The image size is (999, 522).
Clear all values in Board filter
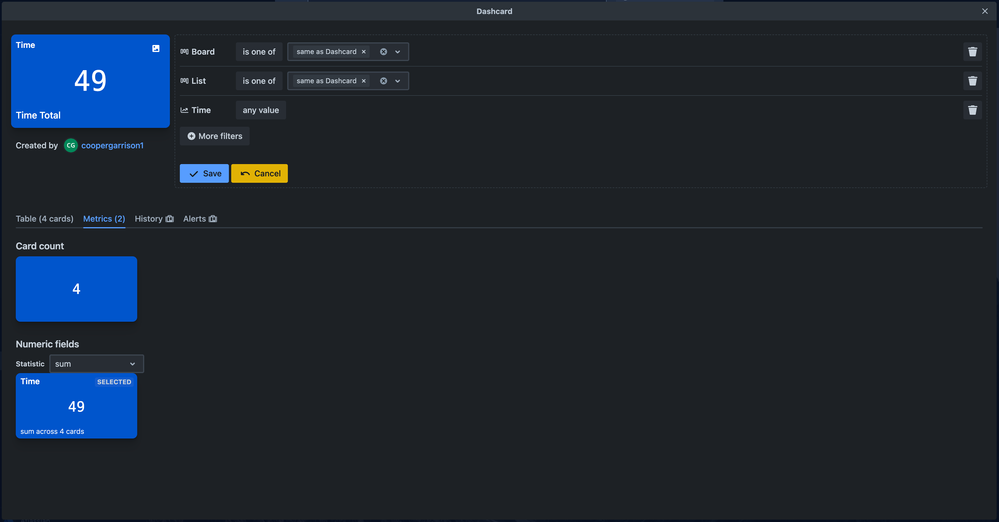[x=384, y=52]
